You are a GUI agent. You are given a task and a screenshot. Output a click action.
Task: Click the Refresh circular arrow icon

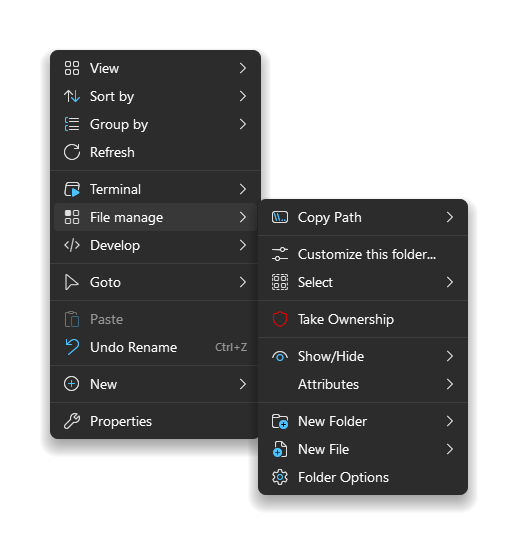[72, 152]
